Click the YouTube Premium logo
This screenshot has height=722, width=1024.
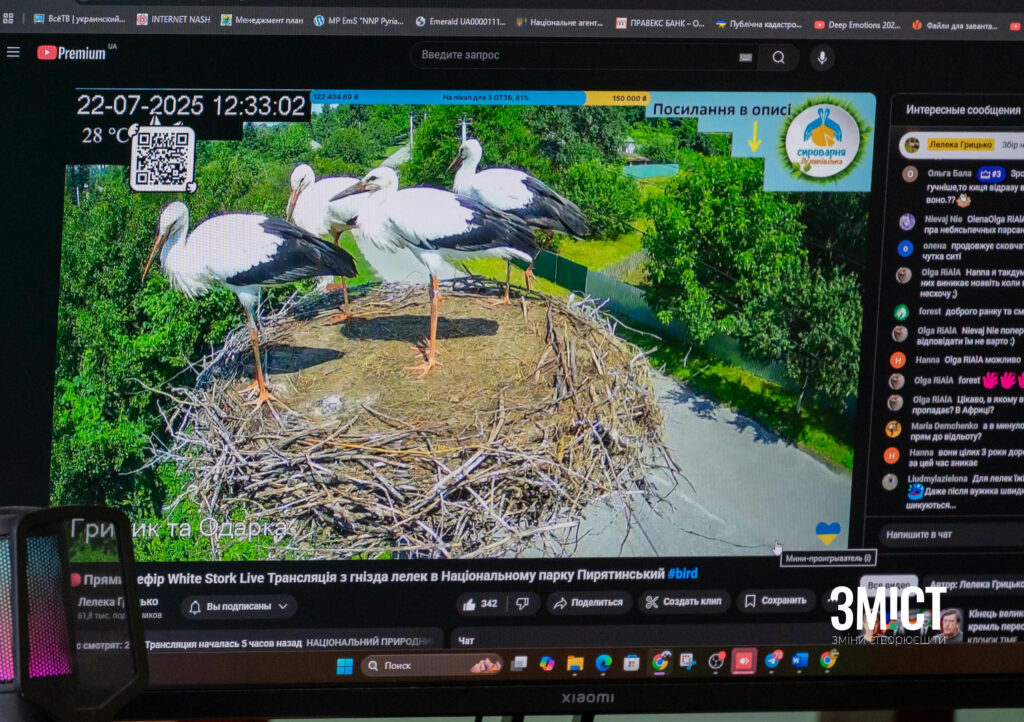coord(71,52)
